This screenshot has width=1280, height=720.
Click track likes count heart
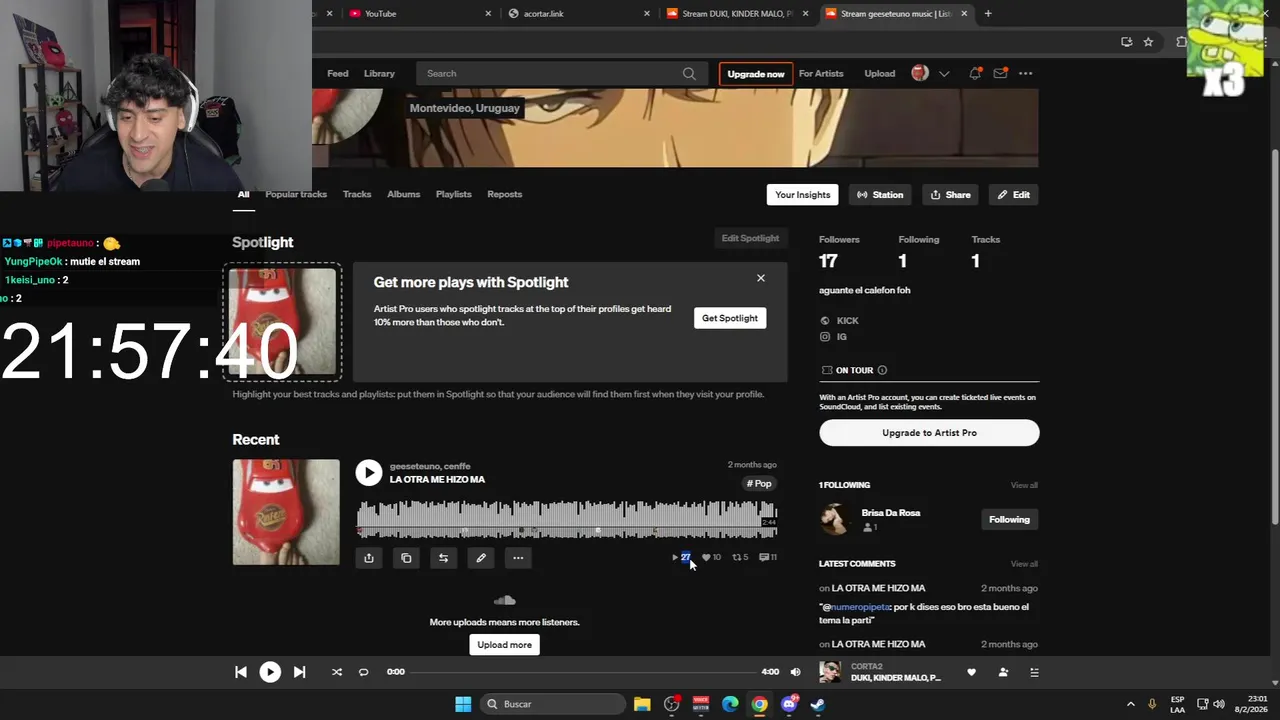(711, 557)
